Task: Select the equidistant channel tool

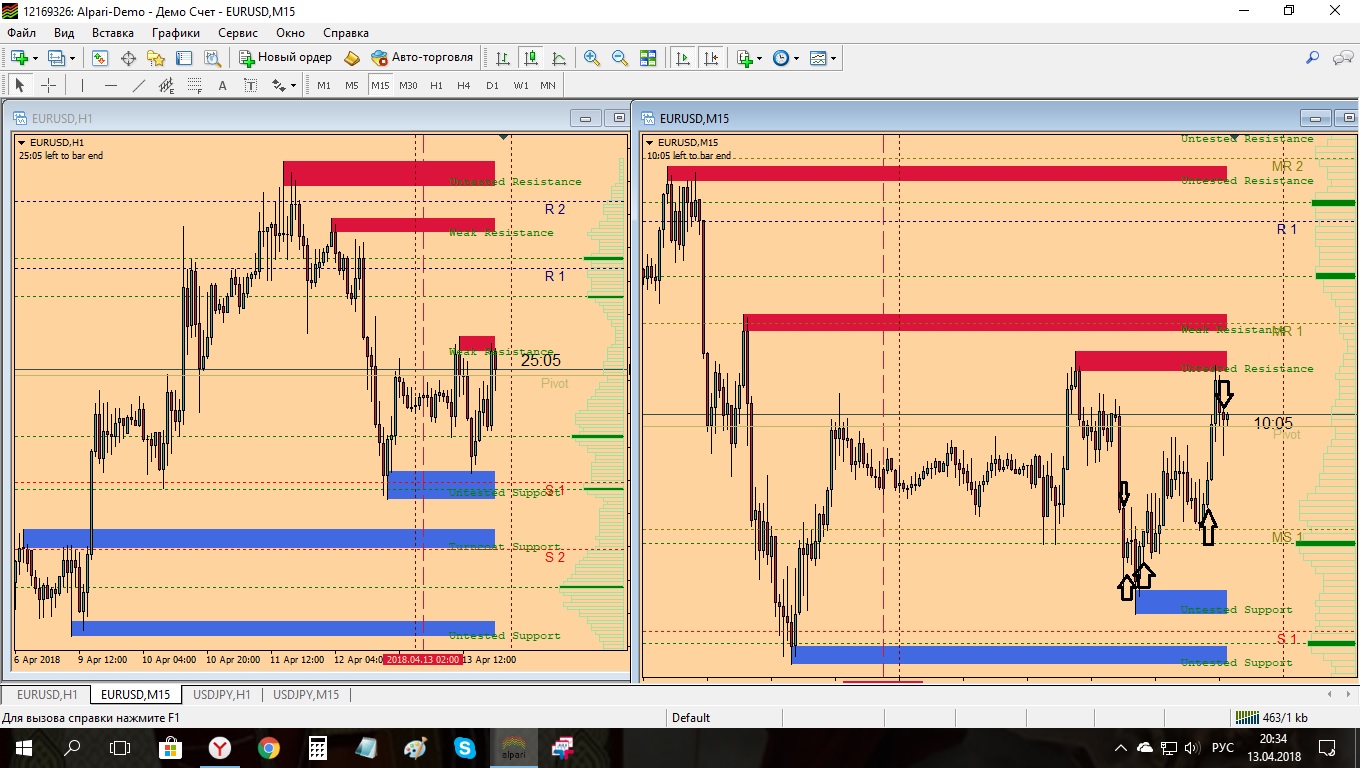Action: (x=166, y=85)
